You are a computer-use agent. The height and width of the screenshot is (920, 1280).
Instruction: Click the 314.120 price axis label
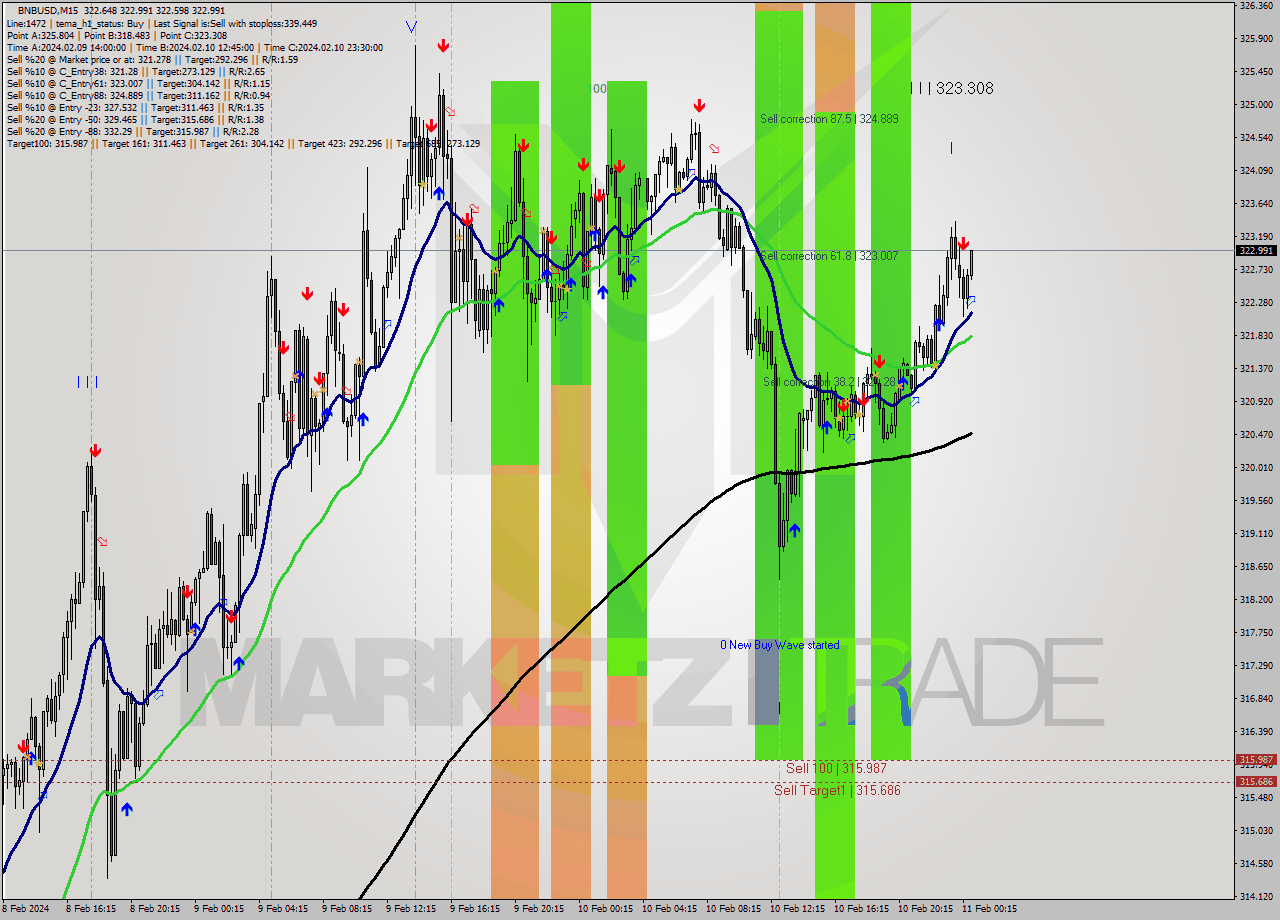click(x=1256, y=897)
